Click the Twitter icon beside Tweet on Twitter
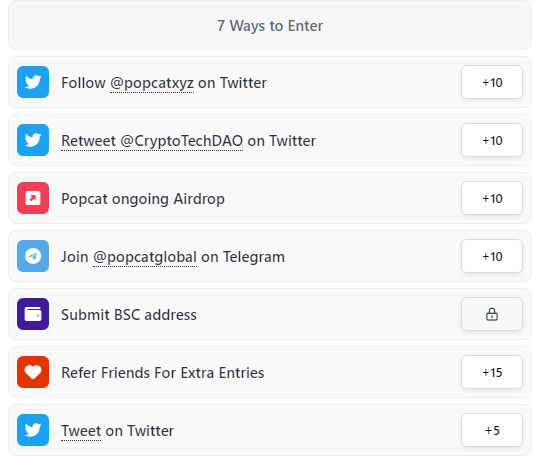This screenshot has height=462, width=540. (x=33, y=430)
